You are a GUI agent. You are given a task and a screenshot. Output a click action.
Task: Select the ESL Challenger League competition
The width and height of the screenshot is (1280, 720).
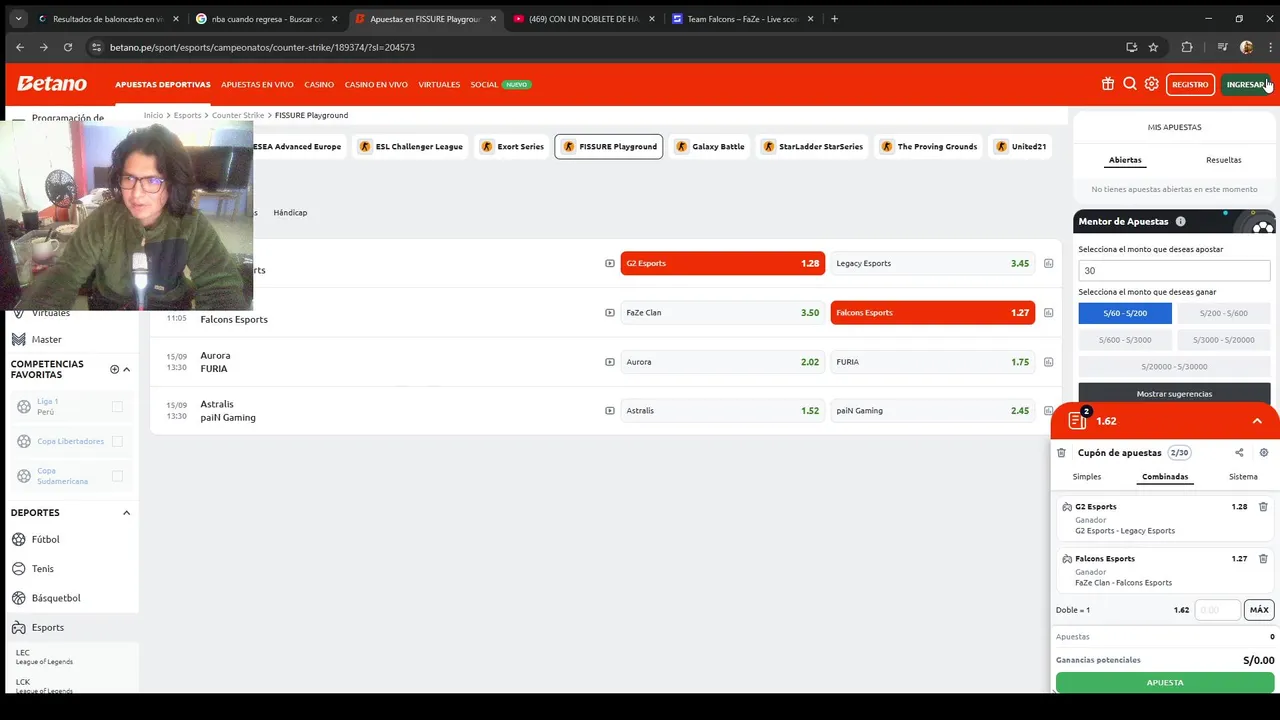[411, 147]
